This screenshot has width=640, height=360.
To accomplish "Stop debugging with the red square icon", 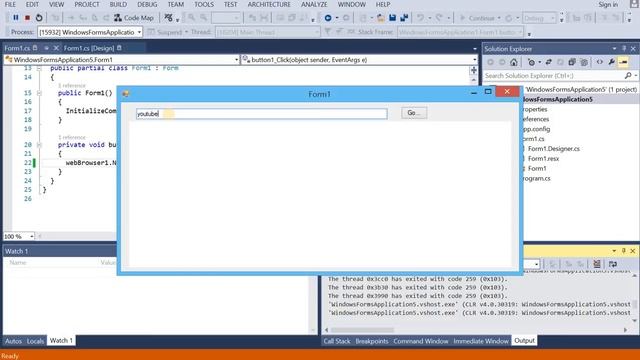I will coord(27,18).
